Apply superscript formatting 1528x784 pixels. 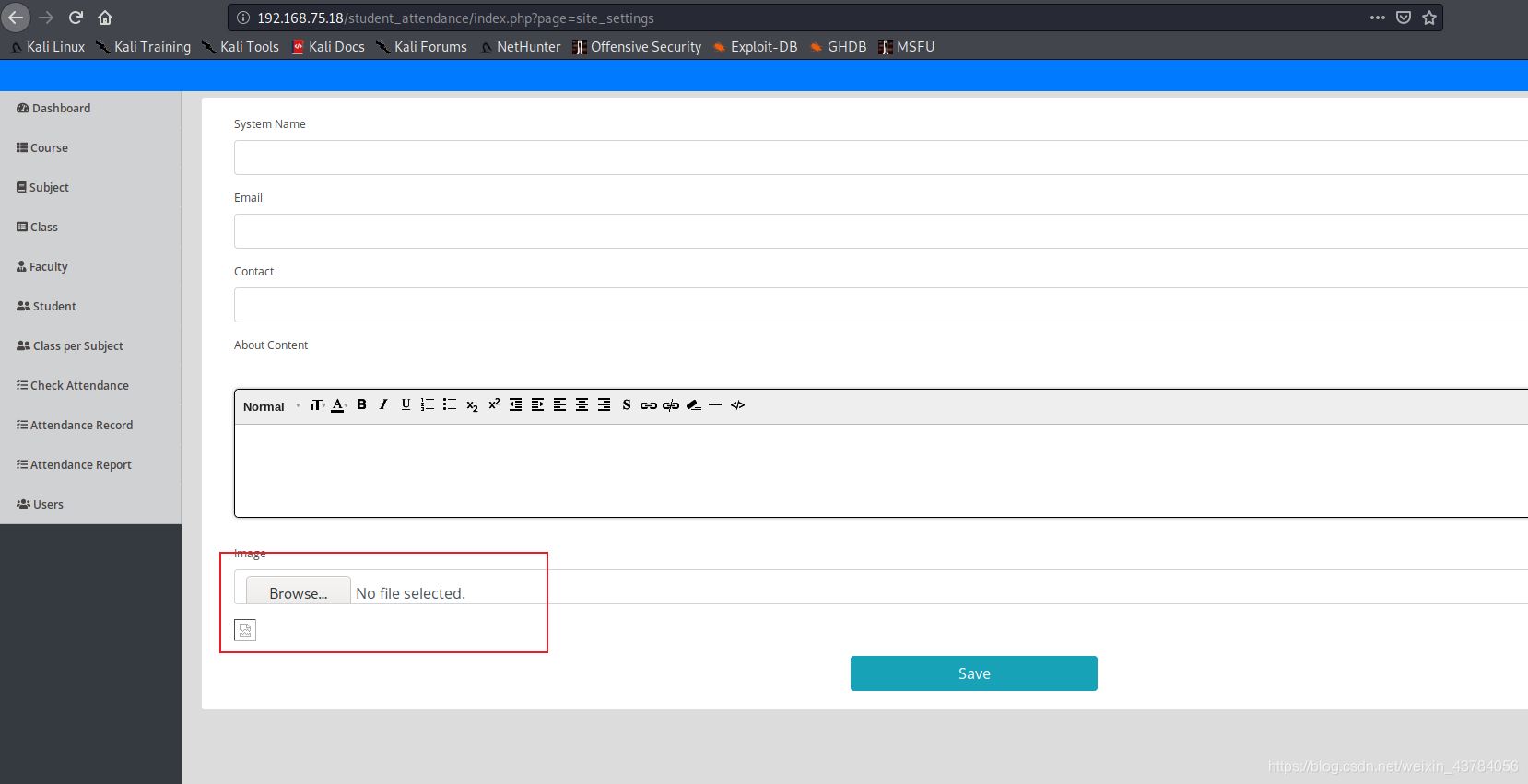point(494,404)
